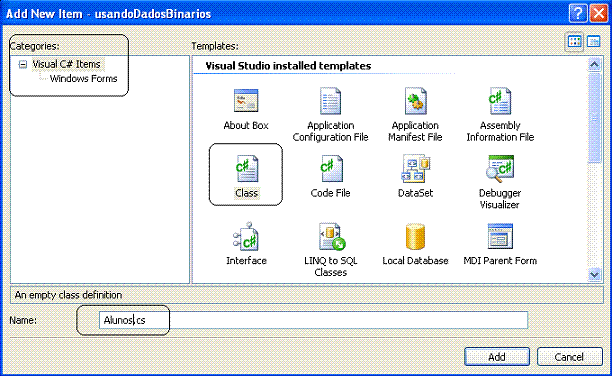Click the "Visual Studio installed templates" header

(288, 66)
